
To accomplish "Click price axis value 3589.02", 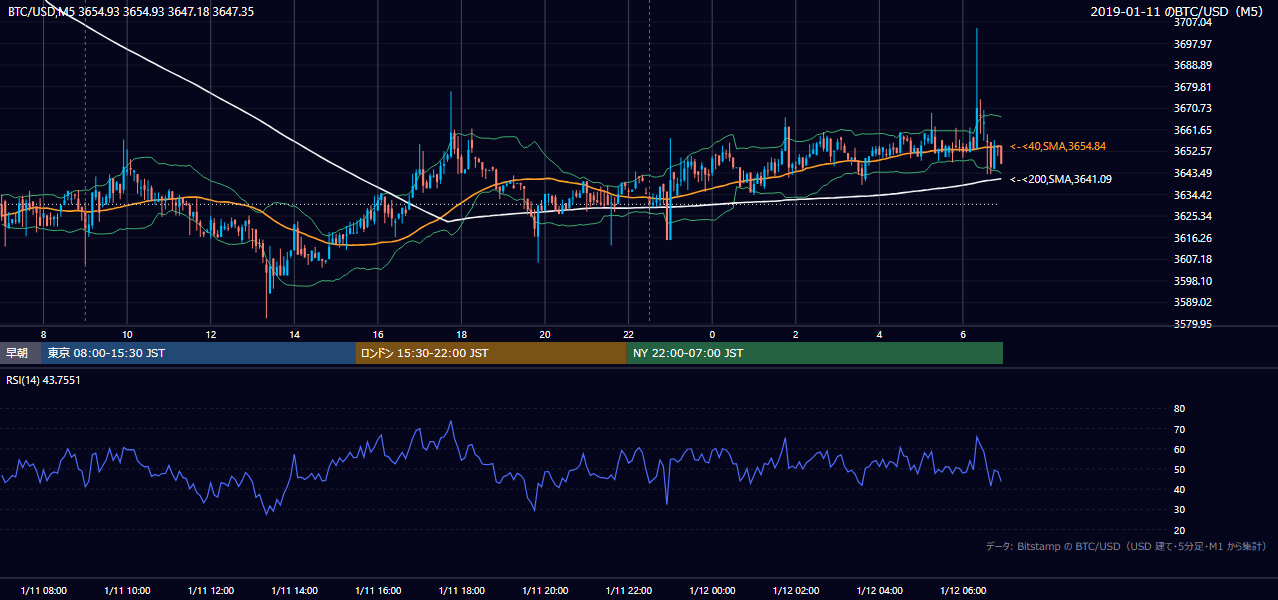I will [1193, 302].
